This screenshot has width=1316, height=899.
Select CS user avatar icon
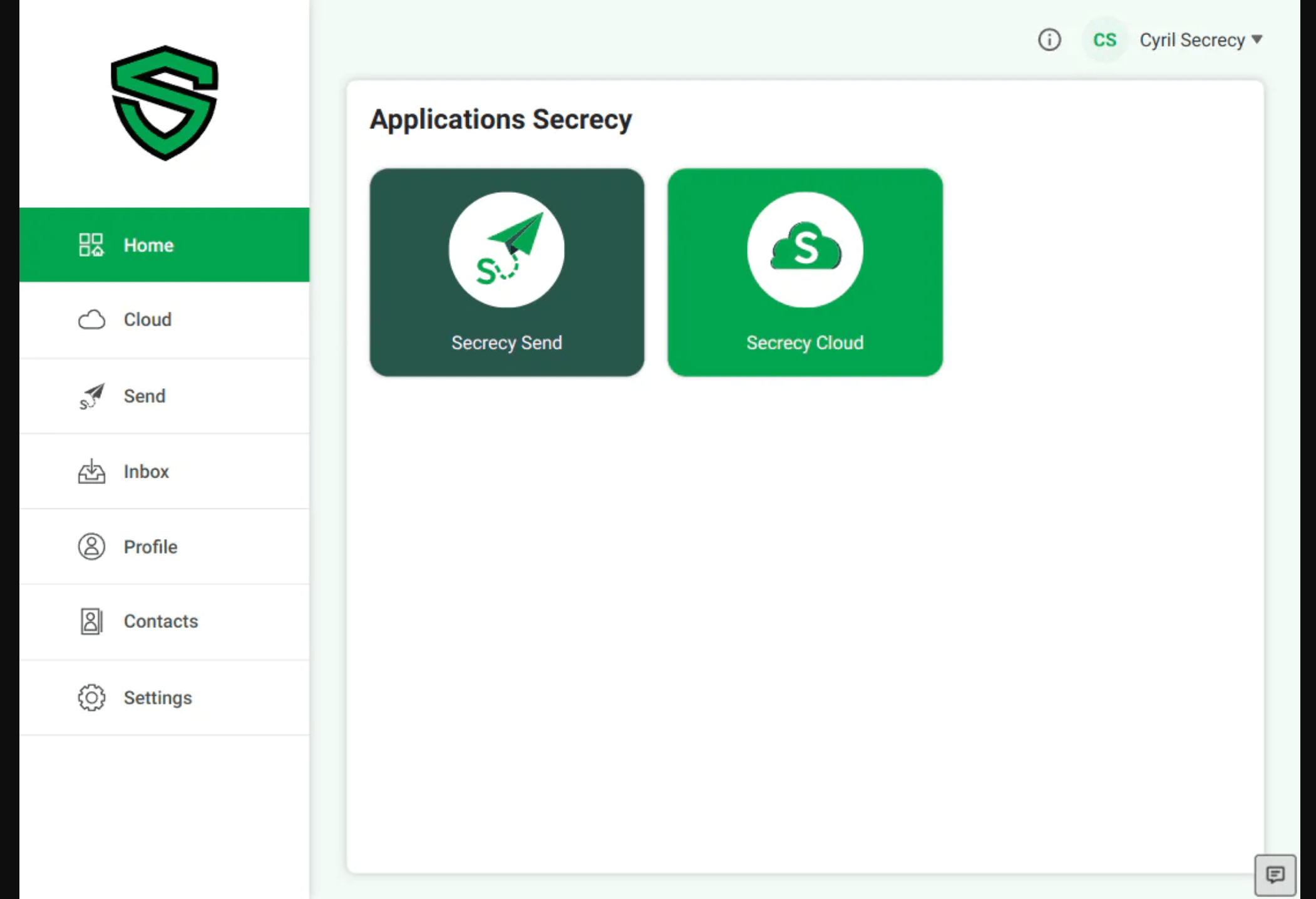(x=1103, y=40)
